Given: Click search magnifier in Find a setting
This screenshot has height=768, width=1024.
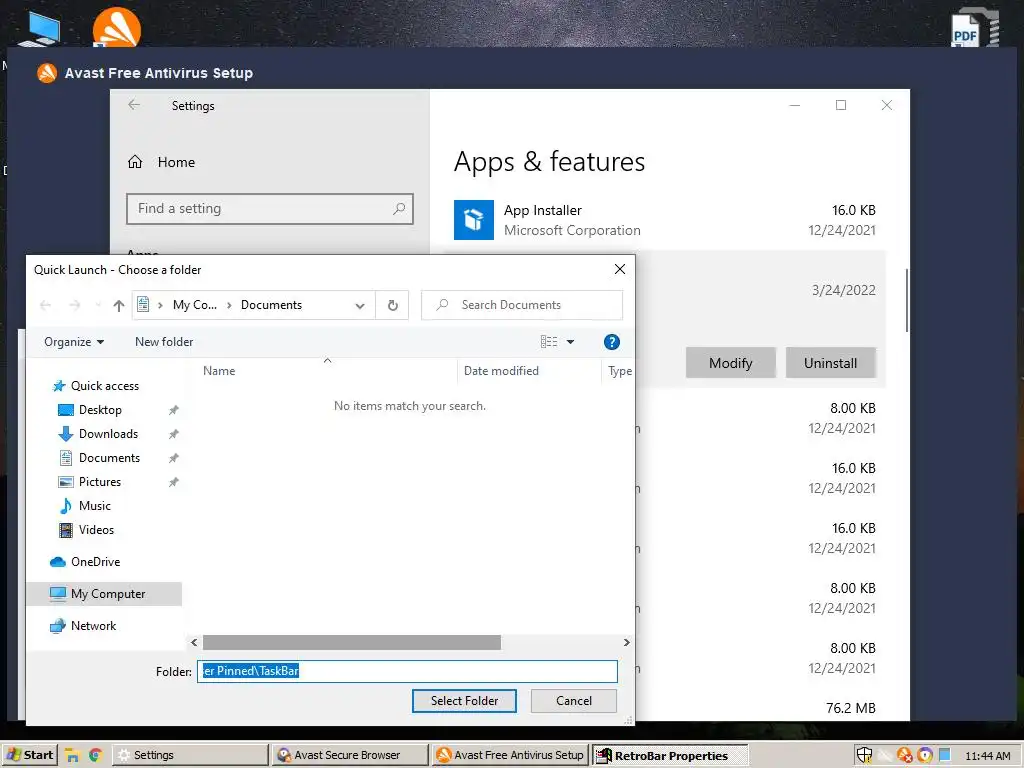Looking at the screenshot, I should point(399,209).
